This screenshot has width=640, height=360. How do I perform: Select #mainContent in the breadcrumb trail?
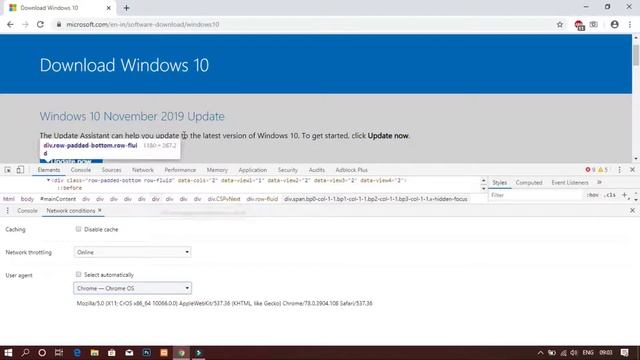[58, 199]
